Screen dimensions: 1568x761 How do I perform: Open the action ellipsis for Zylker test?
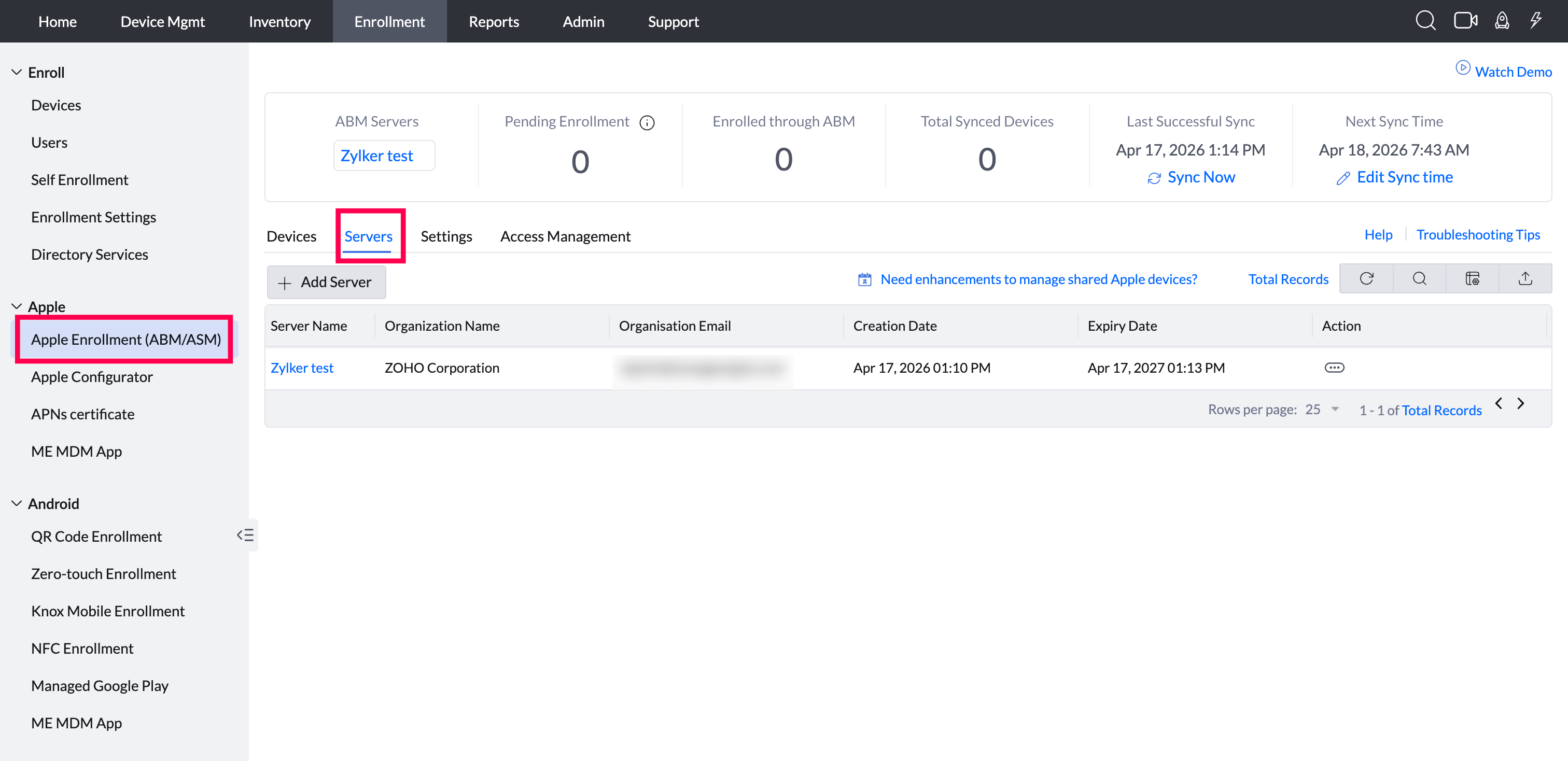click(1334, 368)
